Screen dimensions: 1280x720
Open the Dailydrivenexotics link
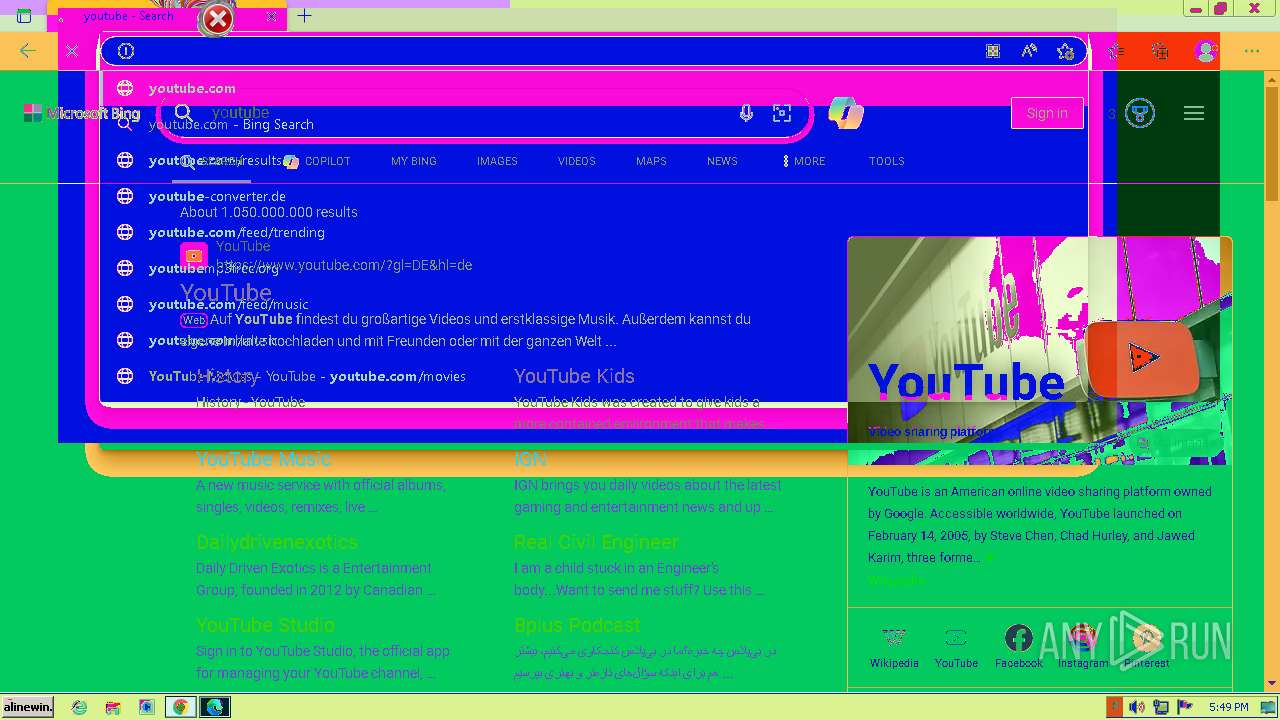pyautogui.click(x=277, y=542)
